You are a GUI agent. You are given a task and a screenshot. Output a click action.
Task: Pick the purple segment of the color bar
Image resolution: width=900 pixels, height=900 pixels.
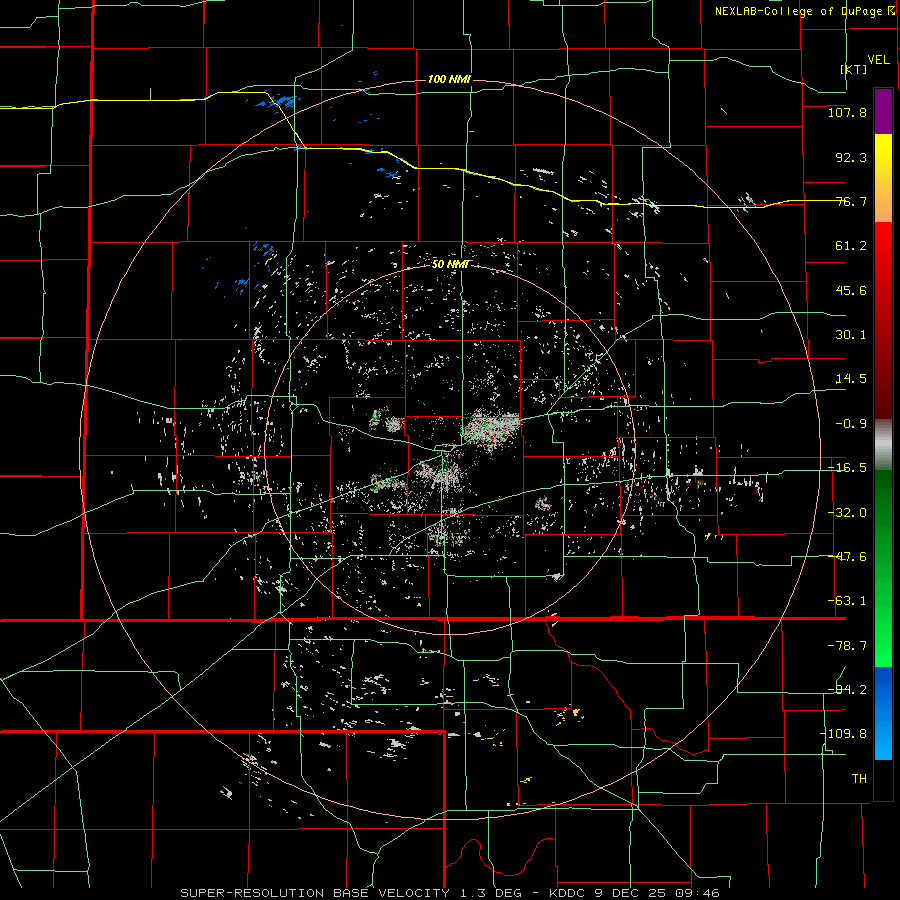click(x=883, y=111)
